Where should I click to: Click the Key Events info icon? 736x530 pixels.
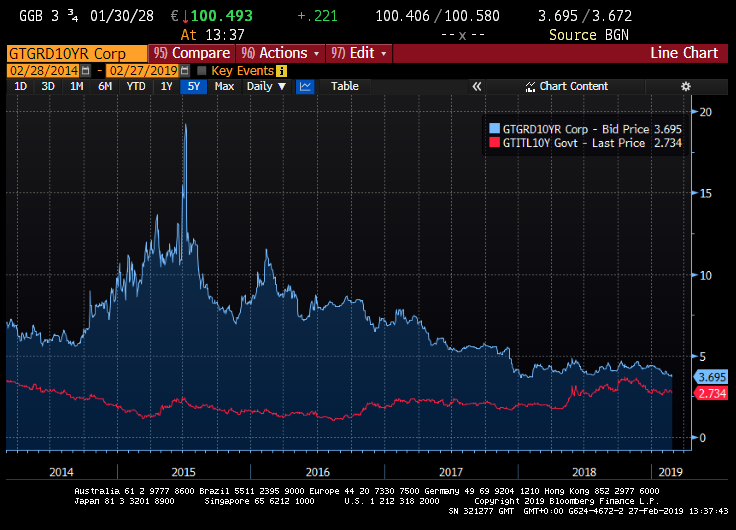(x=281, y=71)
